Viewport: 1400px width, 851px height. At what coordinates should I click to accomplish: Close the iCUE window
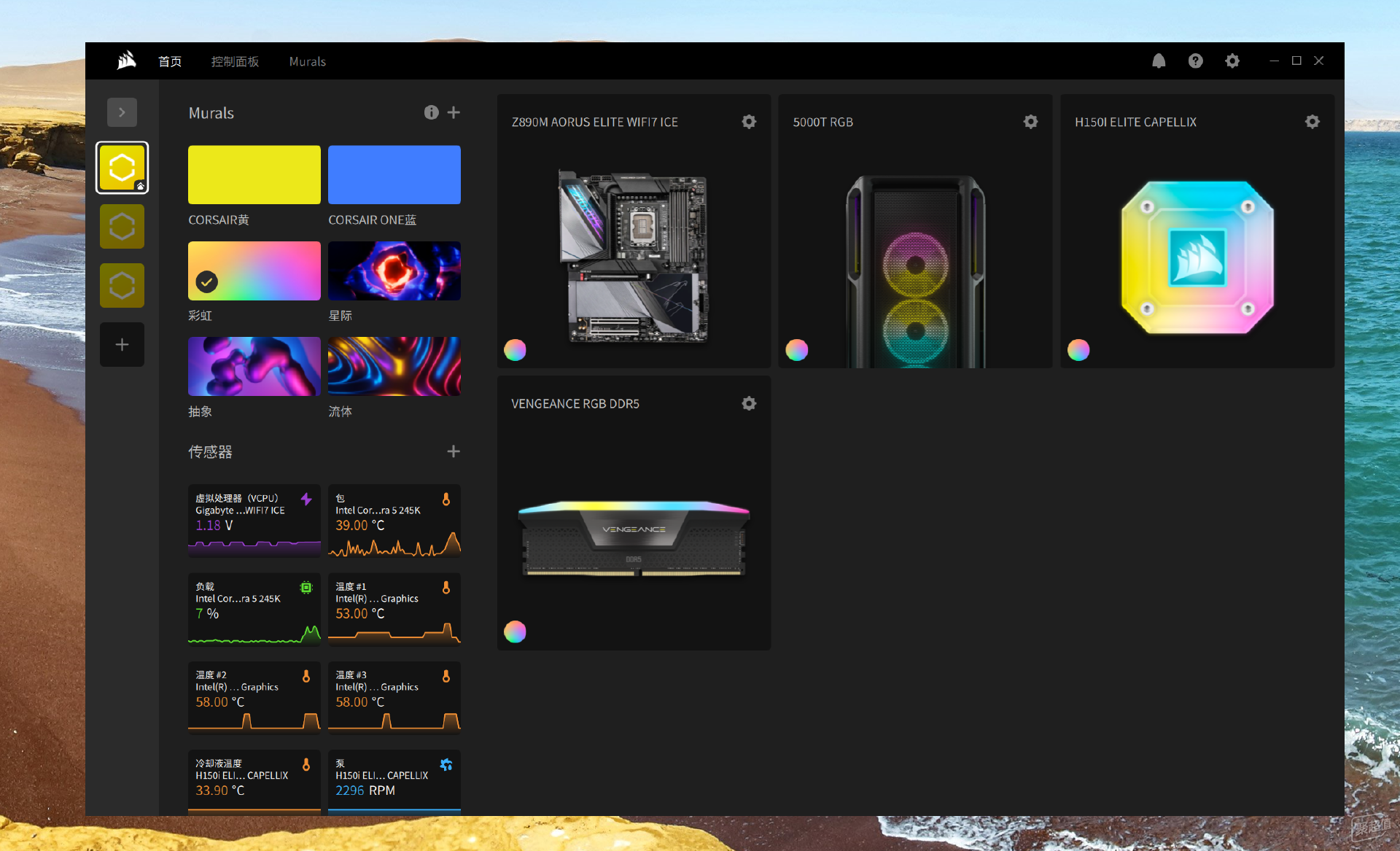pos(1318,61)
